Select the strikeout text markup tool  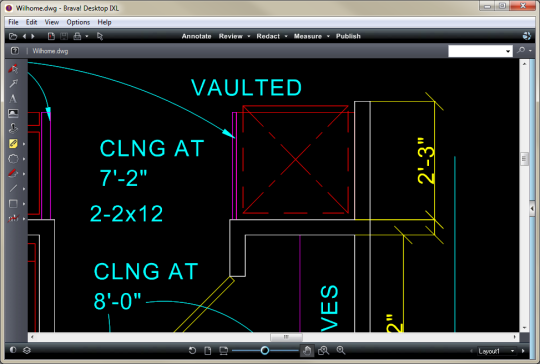point(13,218)
